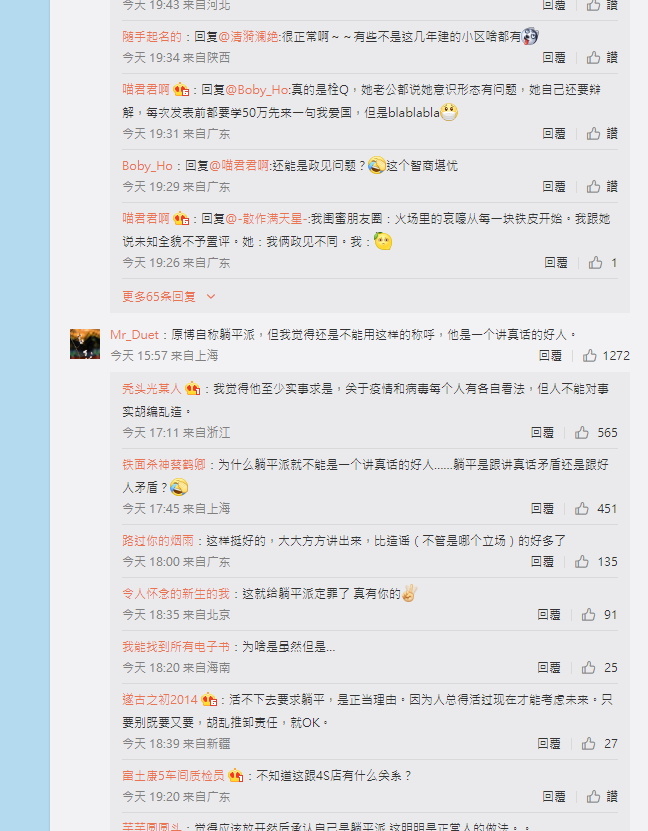648x831 pixels.
Task: Open the @-散作满天星- mention link
Action: (267, 218)
